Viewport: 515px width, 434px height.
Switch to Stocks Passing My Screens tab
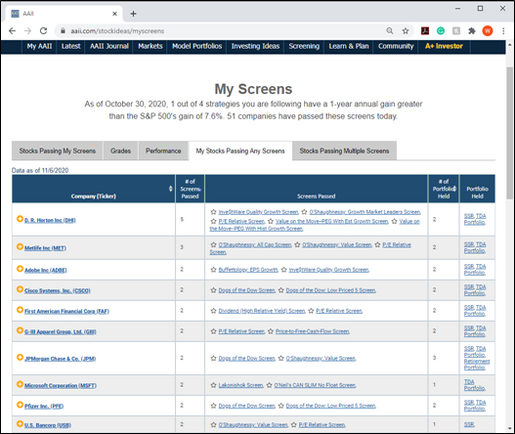pos(57,151)
